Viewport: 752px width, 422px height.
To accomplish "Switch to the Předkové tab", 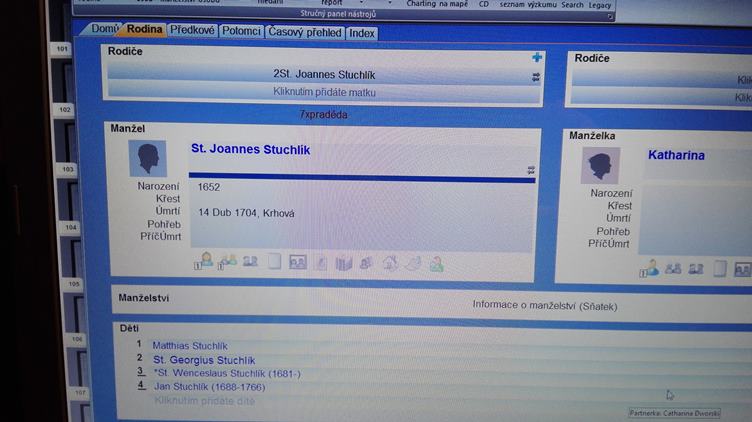I will tap(191, 31).
